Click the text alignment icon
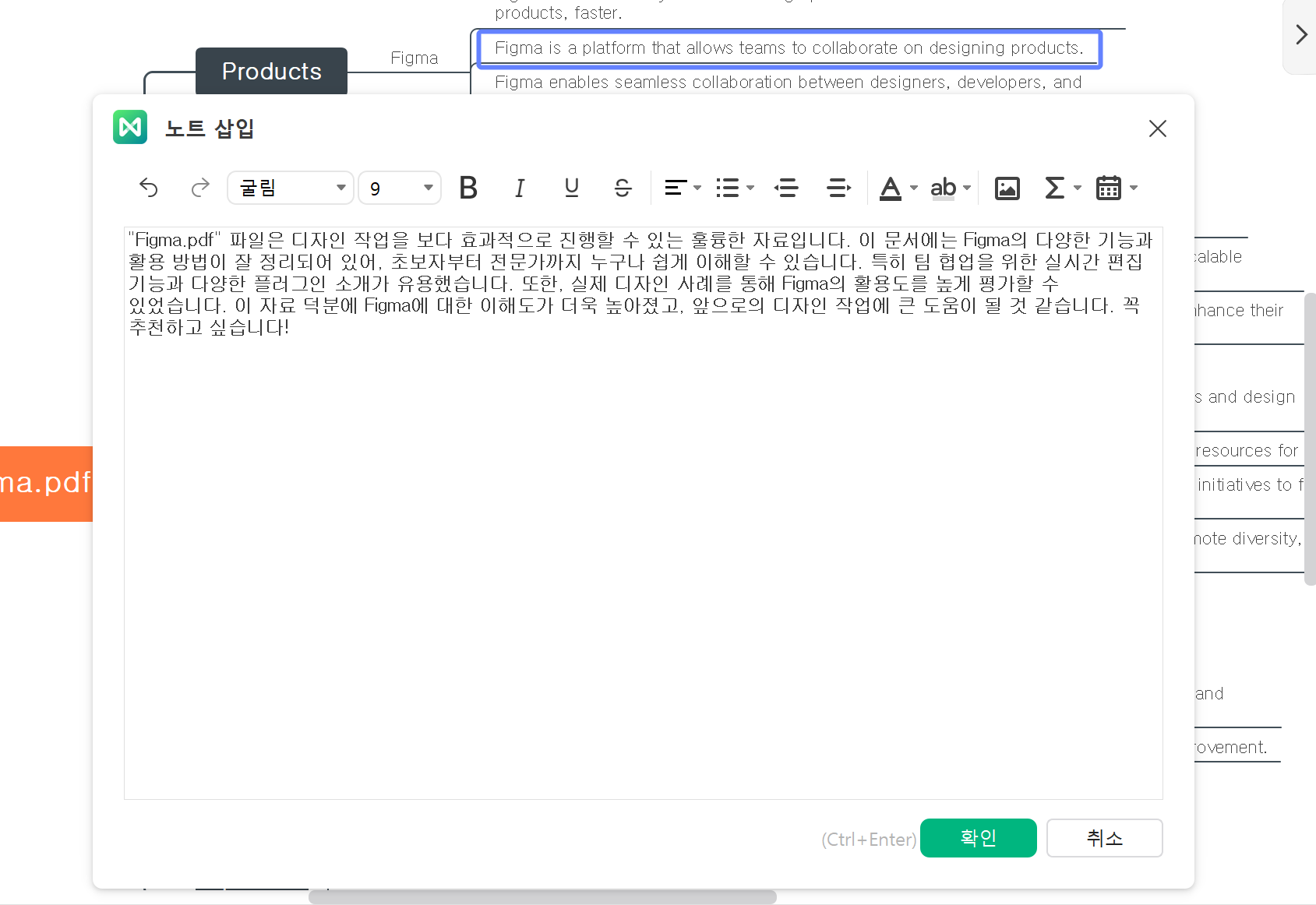 pos(675,188)
